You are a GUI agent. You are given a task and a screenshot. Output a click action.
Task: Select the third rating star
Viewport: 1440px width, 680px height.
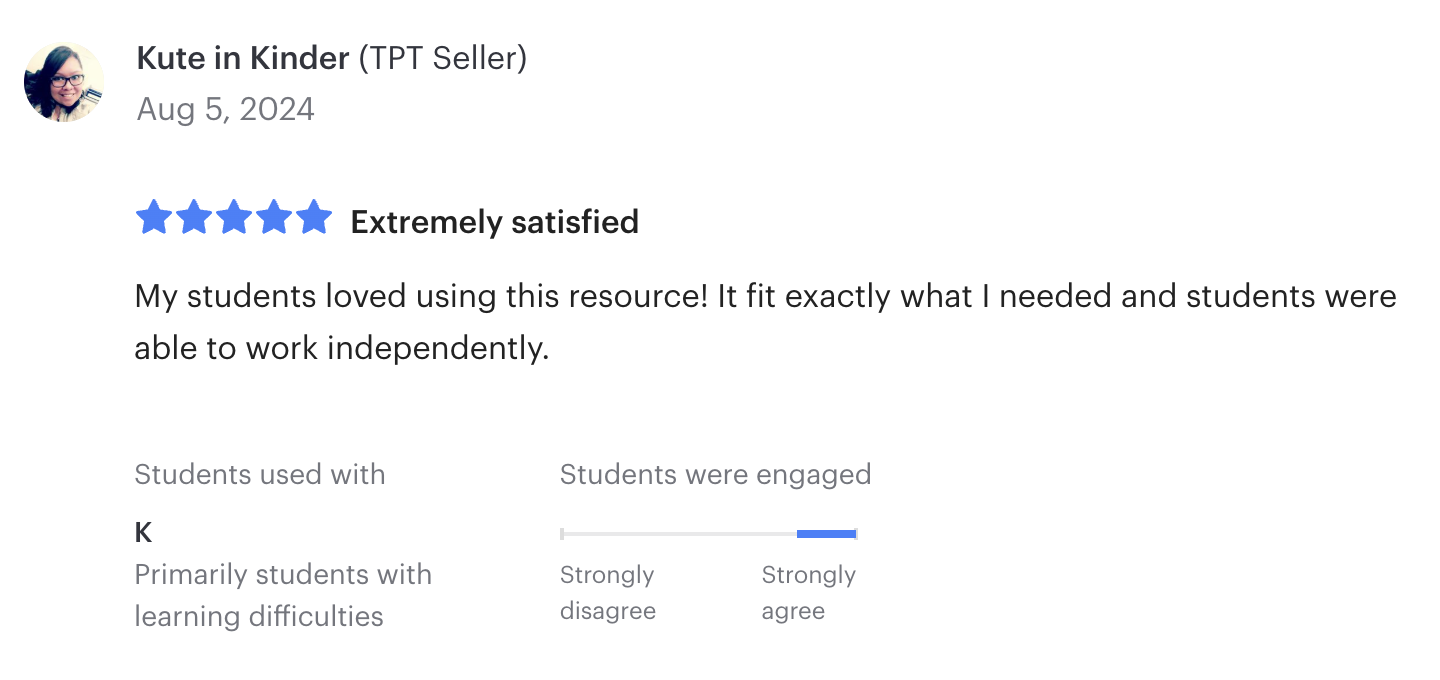(233, 218)
